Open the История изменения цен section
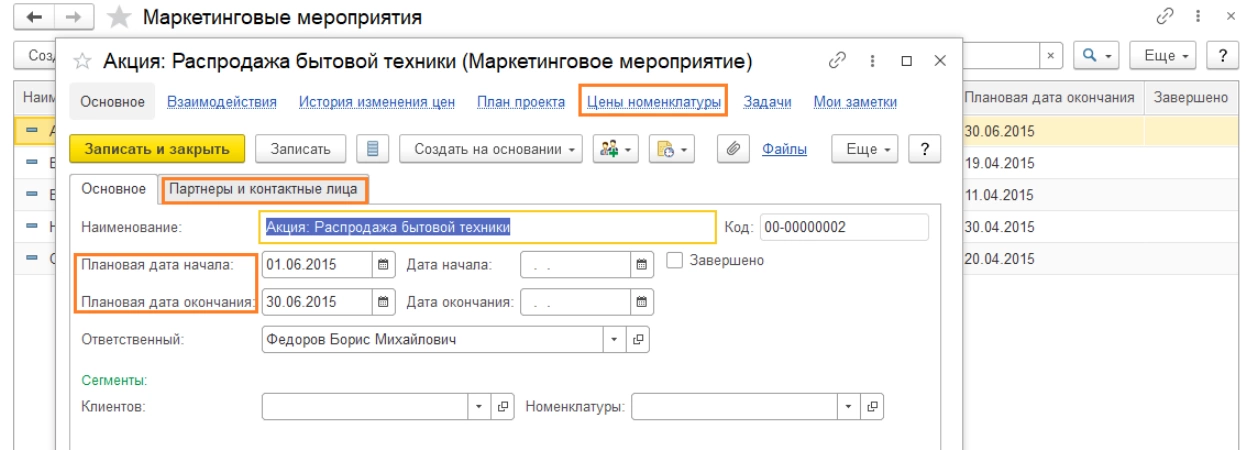Viewport: 1246px width, 450px height. click(x=377, y=101)
